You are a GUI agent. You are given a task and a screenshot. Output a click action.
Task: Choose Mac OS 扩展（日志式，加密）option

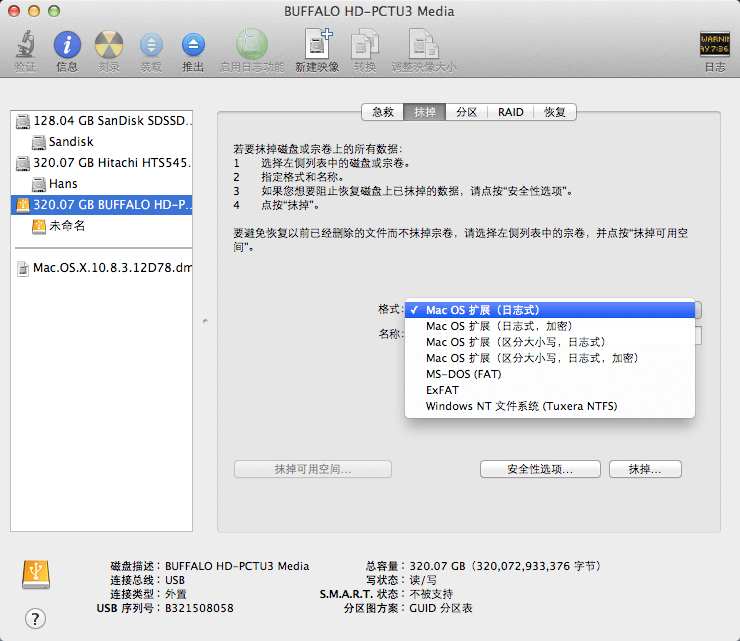click(x=550, y=326)
